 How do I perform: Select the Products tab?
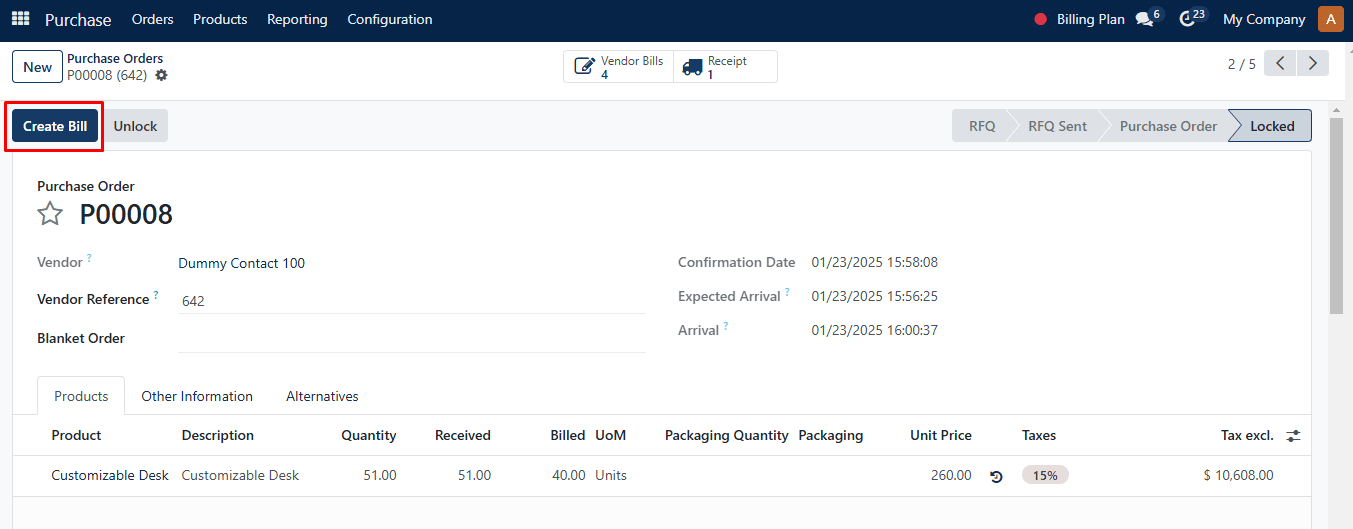pos(81,396)
